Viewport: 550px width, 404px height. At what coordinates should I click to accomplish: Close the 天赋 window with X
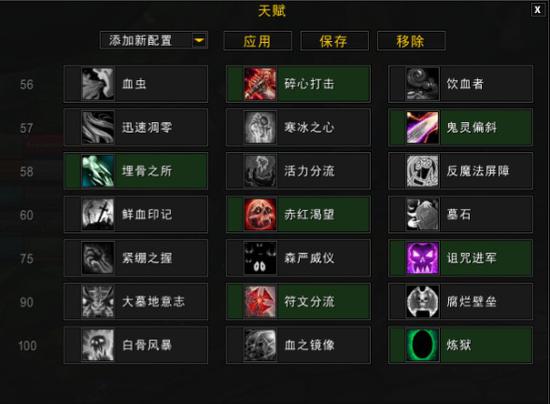pos(537,10)
